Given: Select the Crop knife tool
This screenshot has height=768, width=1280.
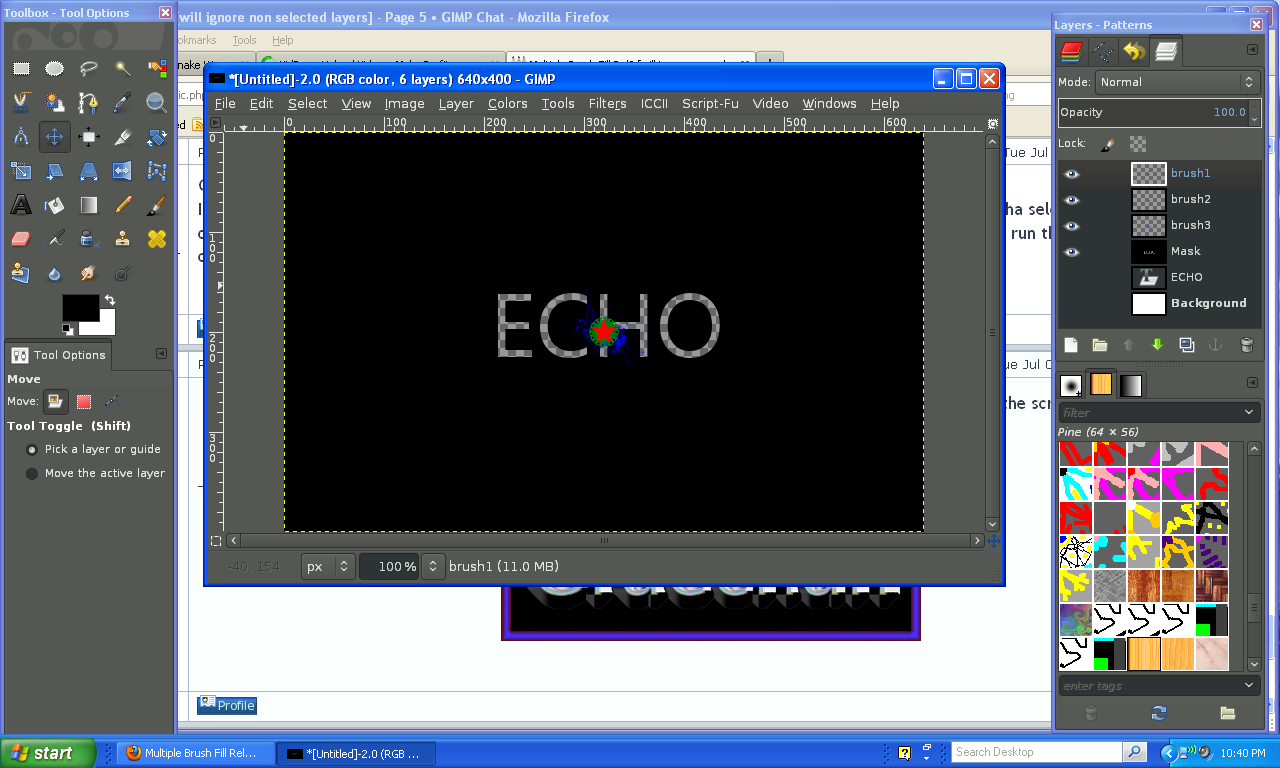Looking at the screenshot, I should coord(123,136).
